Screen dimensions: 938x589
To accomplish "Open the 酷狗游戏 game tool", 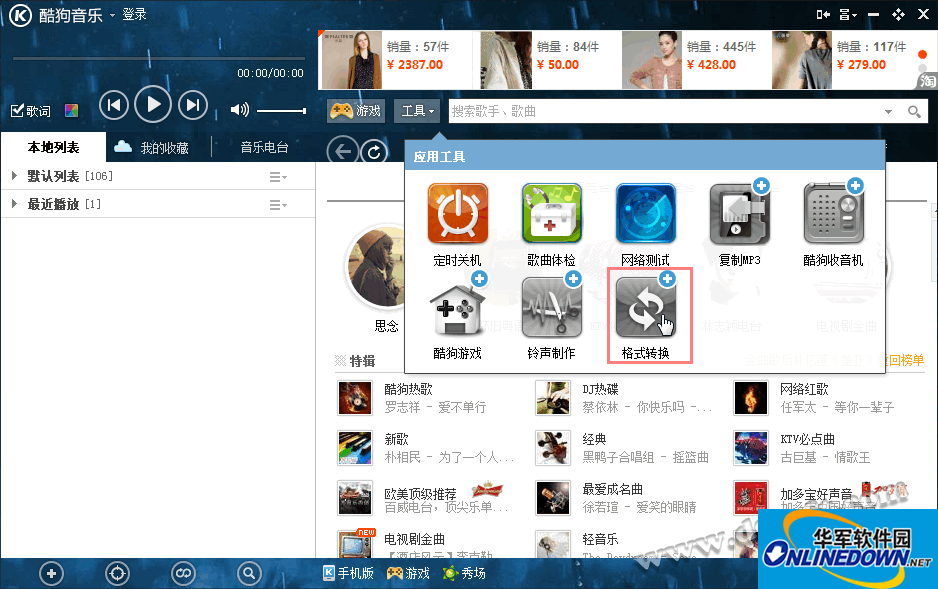I will click(458, 316).
